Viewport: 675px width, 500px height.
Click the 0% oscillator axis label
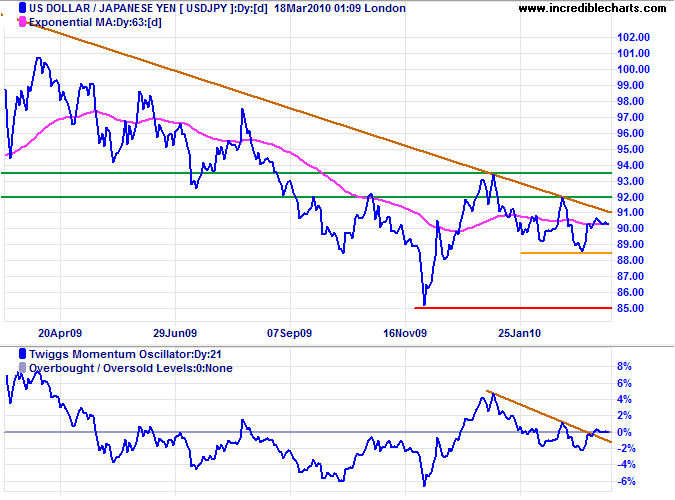(x=624, y=432)
